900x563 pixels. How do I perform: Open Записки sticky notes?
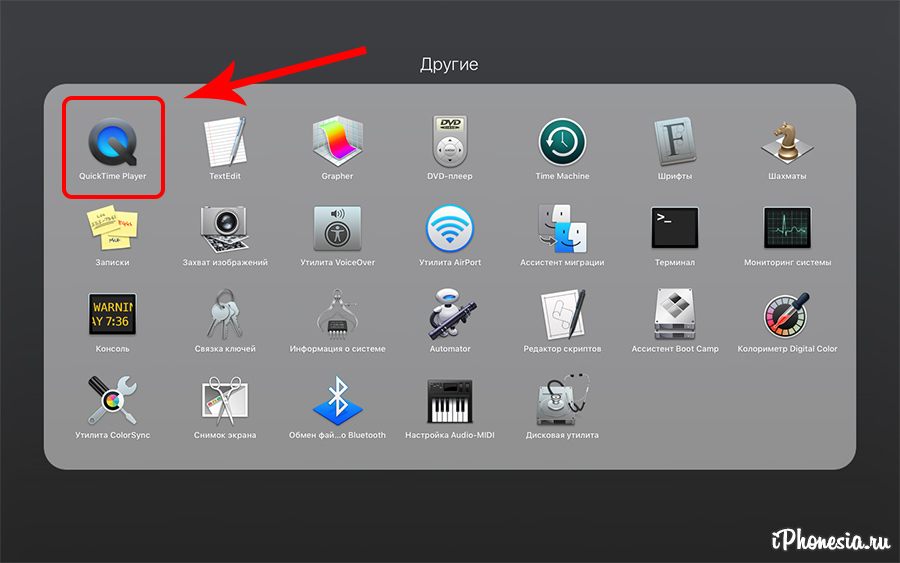click(x=112, y=228)
